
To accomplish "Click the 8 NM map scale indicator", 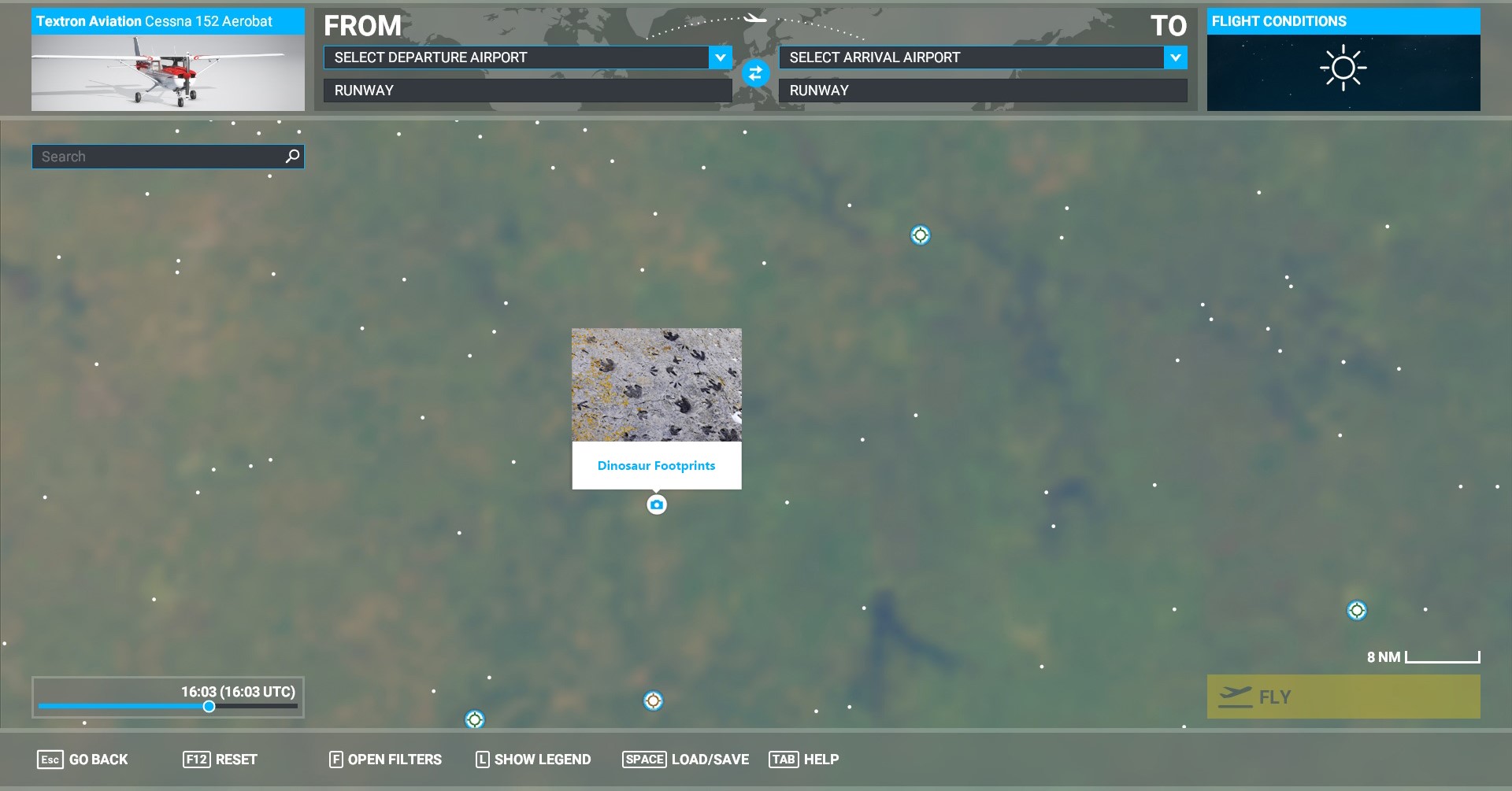I will click(1423, 657).
